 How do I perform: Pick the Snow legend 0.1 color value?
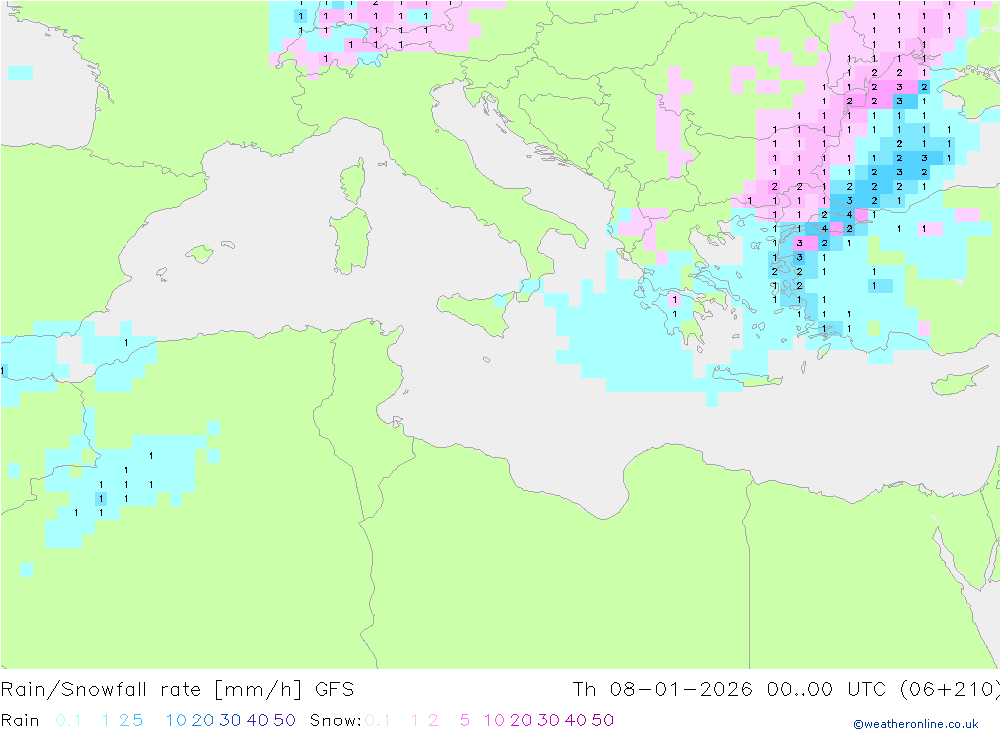378,720
